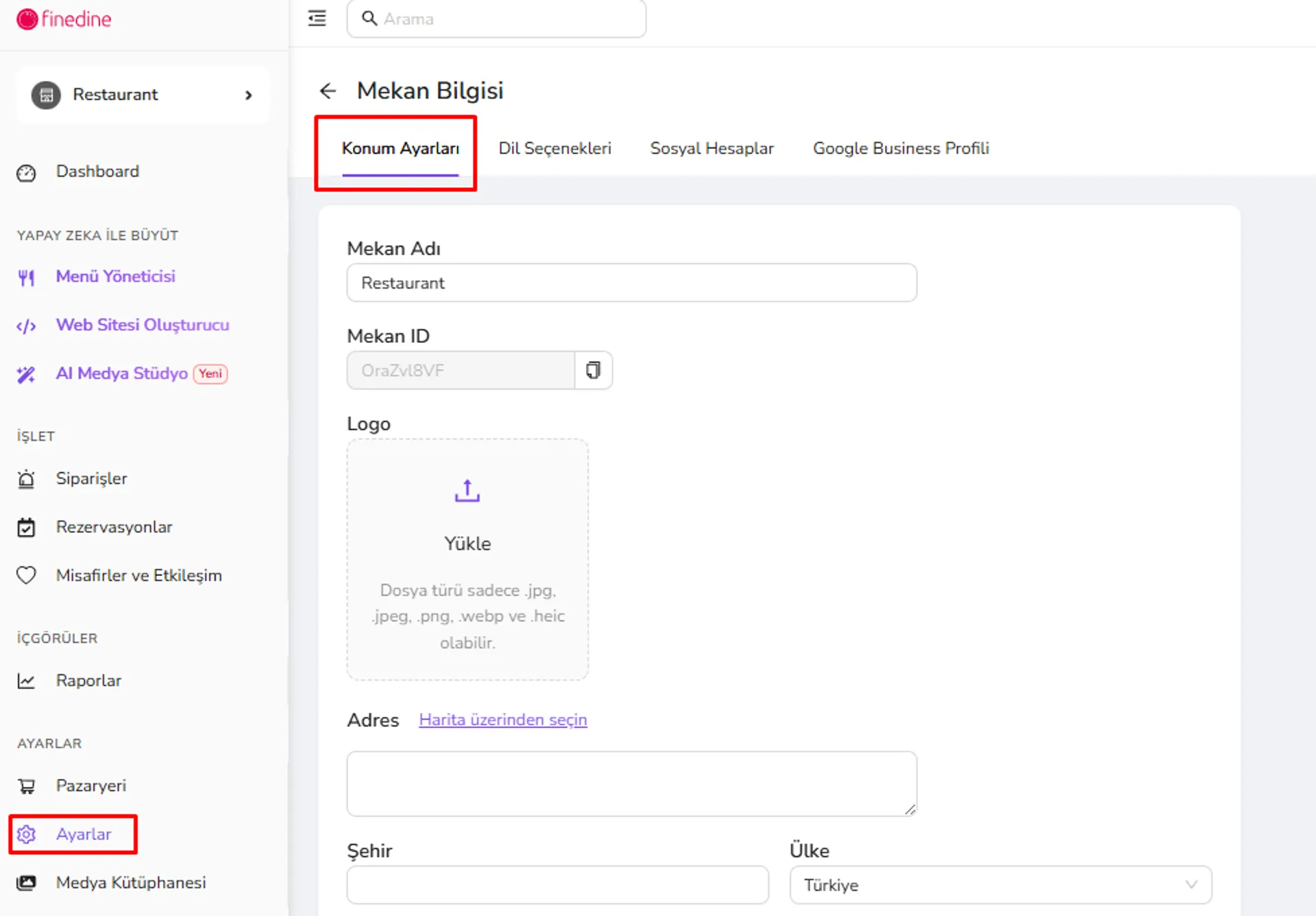Switch to the Sosyal Hesaplar tab
The width and height of the screenshot is (1316, 916).
pos(711,148)
